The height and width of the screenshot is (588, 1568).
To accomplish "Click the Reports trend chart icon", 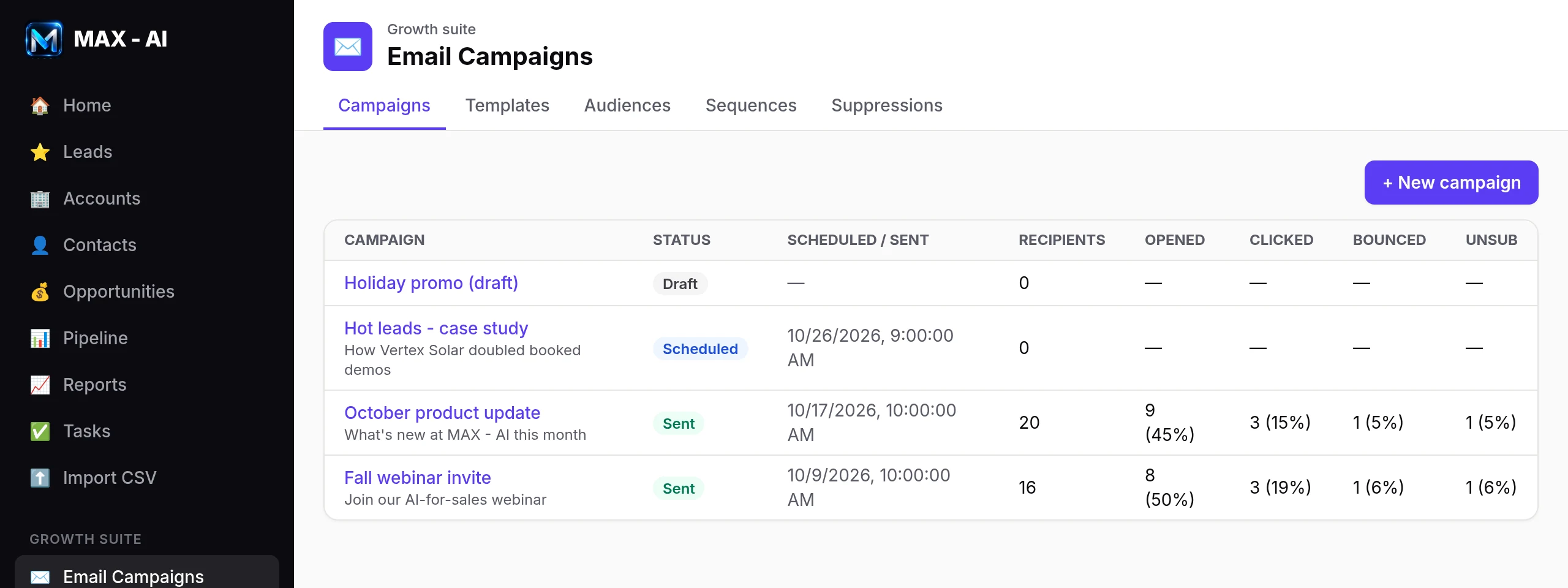I will pos(40,385).
